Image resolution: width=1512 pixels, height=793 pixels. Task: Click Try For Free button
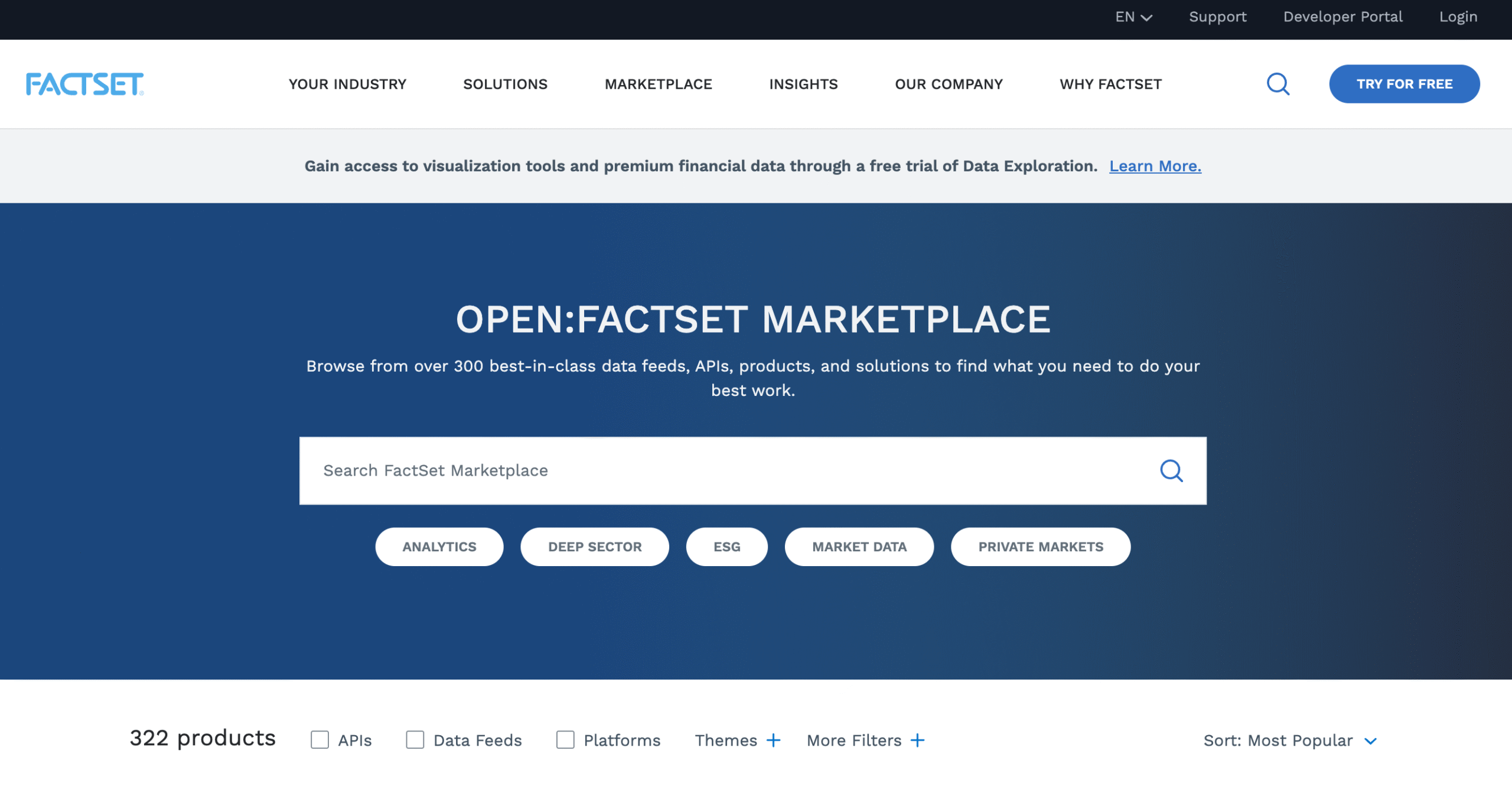pos(1404,84)
